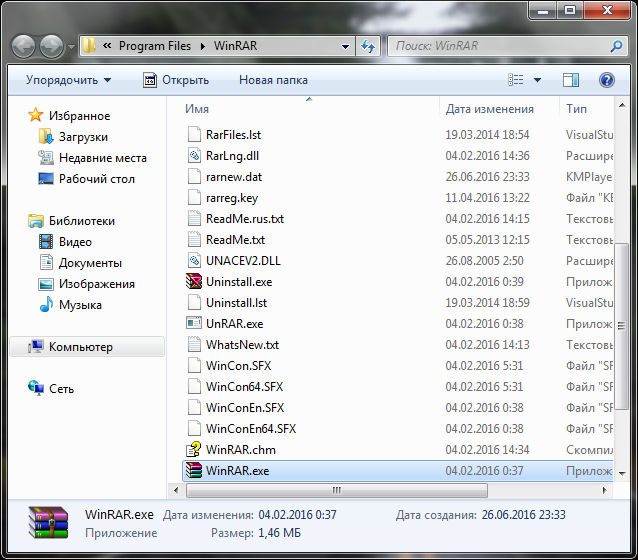This screenshot has height=560, width=638.
Task: Click the magnifier search icon
Action: 616,46
